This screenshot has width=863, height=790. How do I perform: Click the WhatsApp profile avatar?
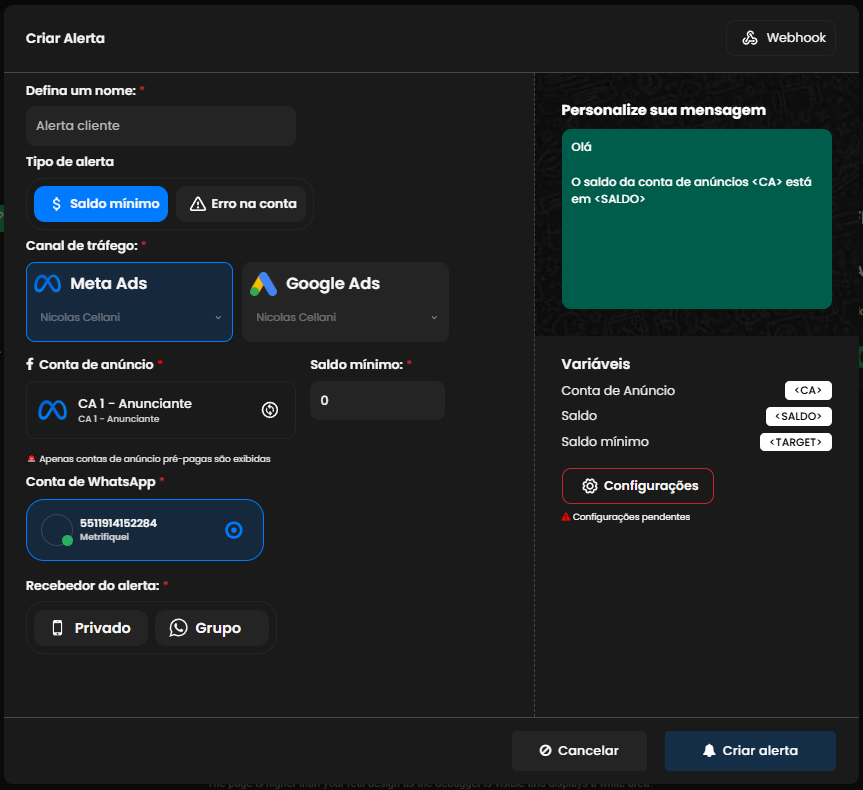(57, 530)
